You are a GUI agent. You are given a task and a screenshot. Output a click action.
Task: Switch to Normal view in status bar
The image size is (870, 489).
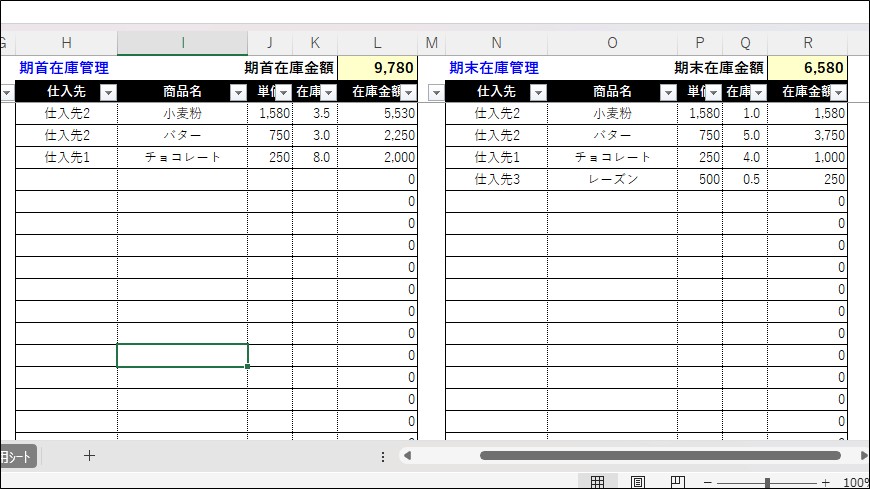[597, 482]
